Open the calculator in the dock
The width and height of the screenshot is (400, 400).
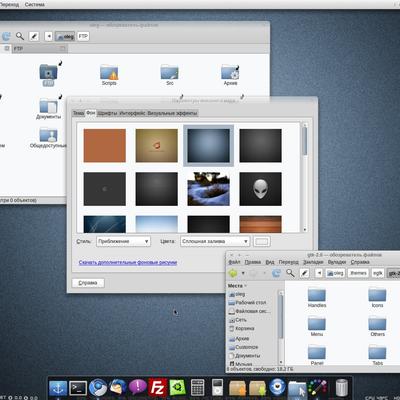(x=197, y=388)
